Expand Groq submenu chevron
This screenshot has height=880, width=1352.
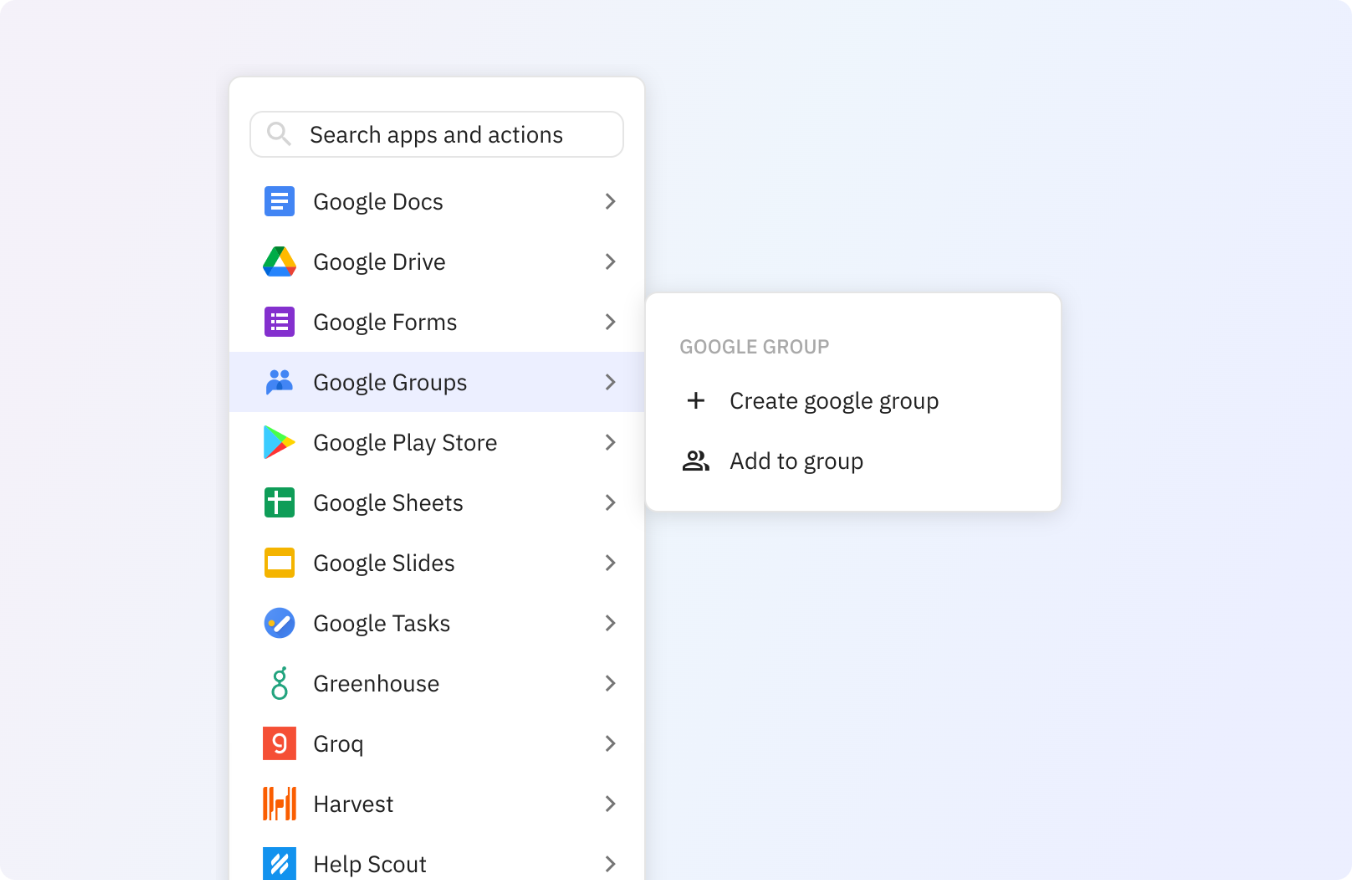[610, 743]
